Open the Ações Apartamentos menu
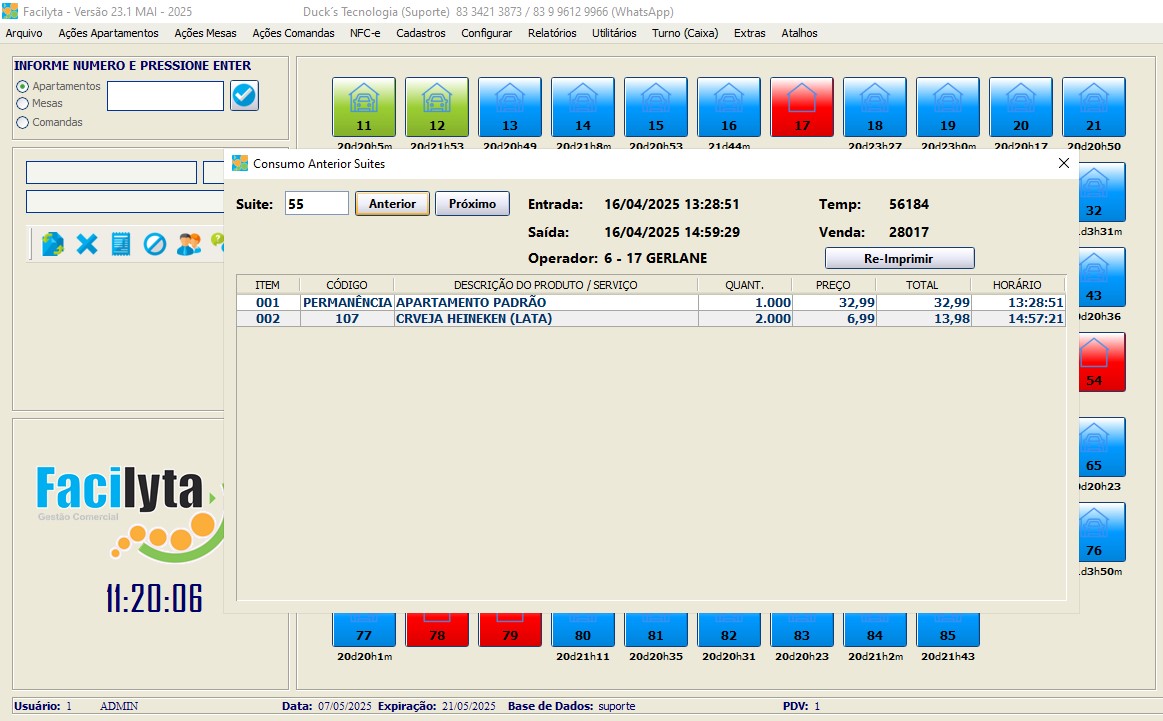 point(108,33)
